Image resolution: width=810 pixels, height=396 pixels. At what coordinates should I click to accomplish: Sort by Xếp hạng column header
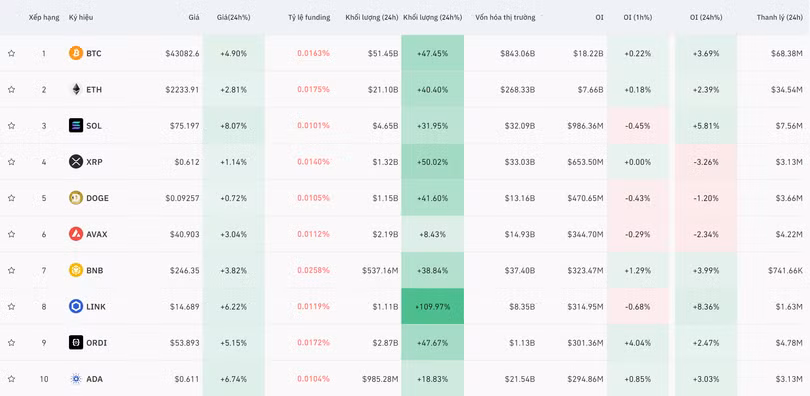(43, 18)
